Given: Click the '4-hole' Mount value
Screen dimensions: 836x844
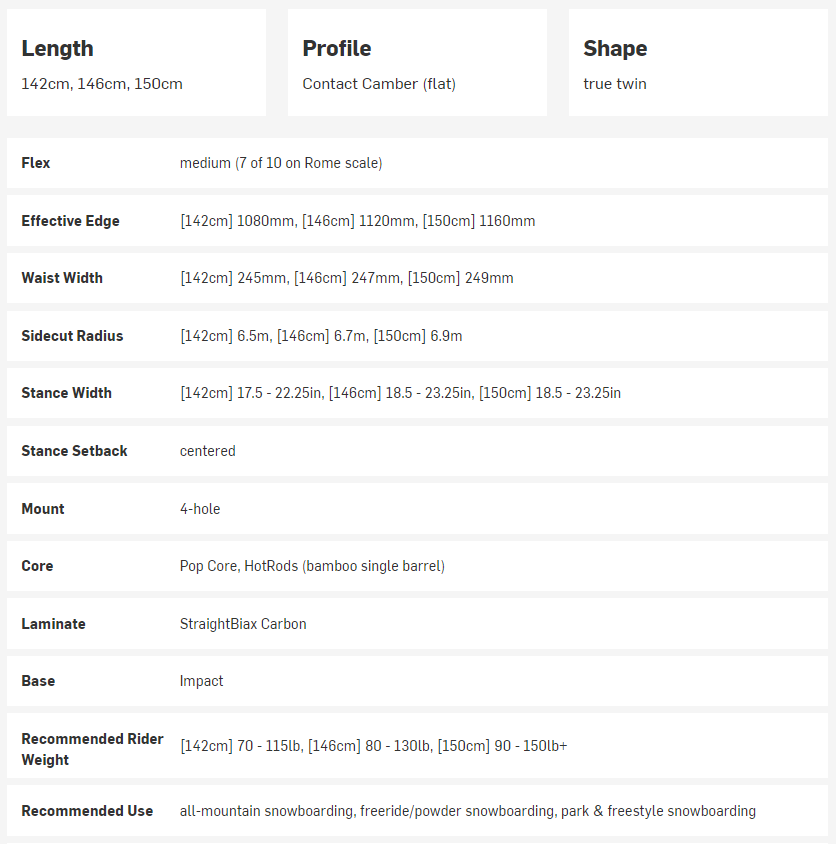Looking at the screenshot, I should click(x=200, y=509).
